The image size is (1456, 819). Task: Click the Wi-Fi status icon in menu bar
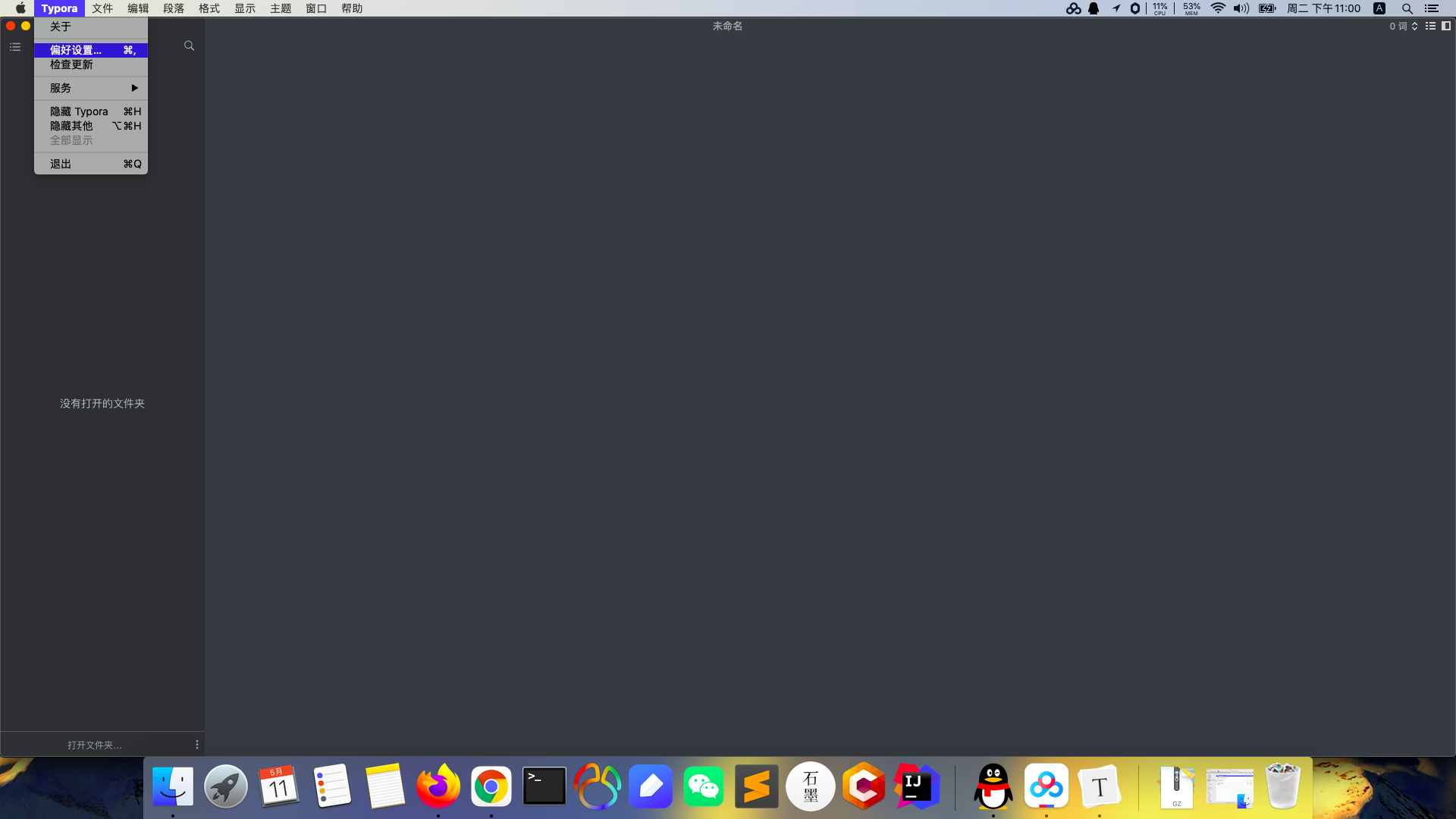[x=1218, y=8]
